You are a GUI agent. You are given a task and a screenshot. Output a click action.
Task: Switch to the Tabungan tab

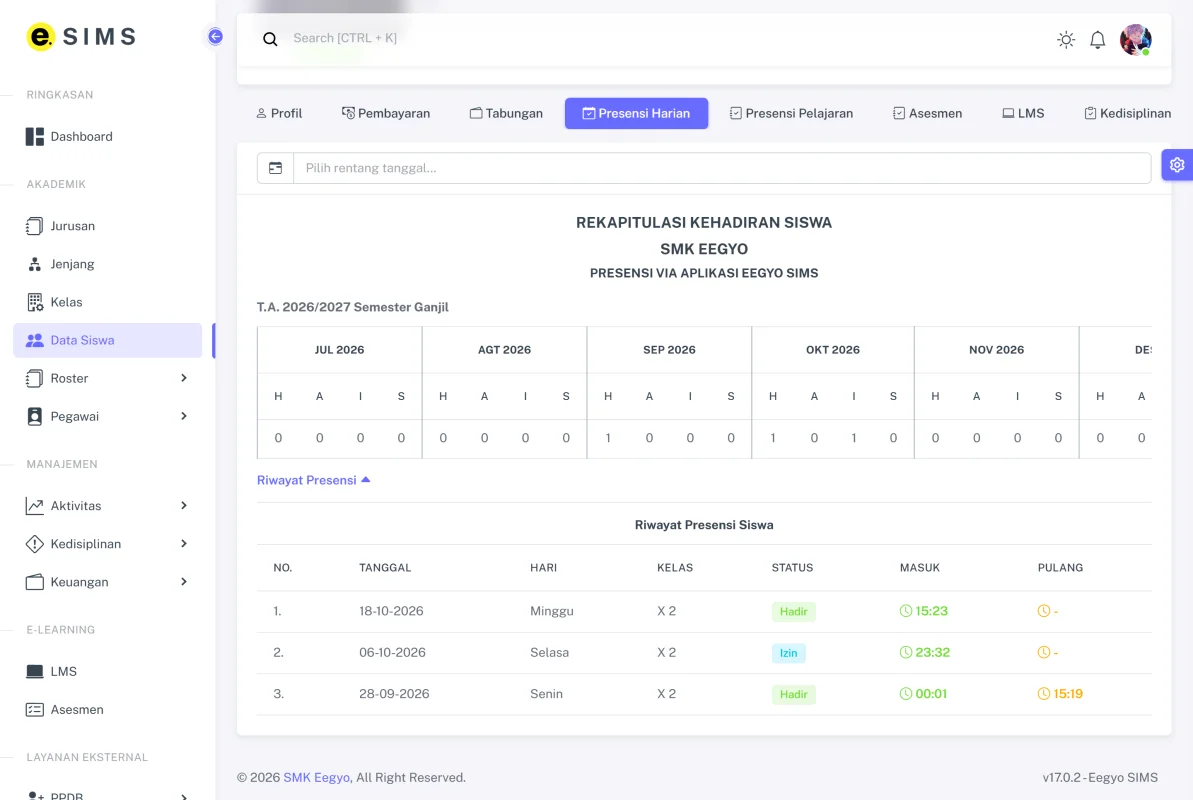pyautogui.click(x=506, y=113)
